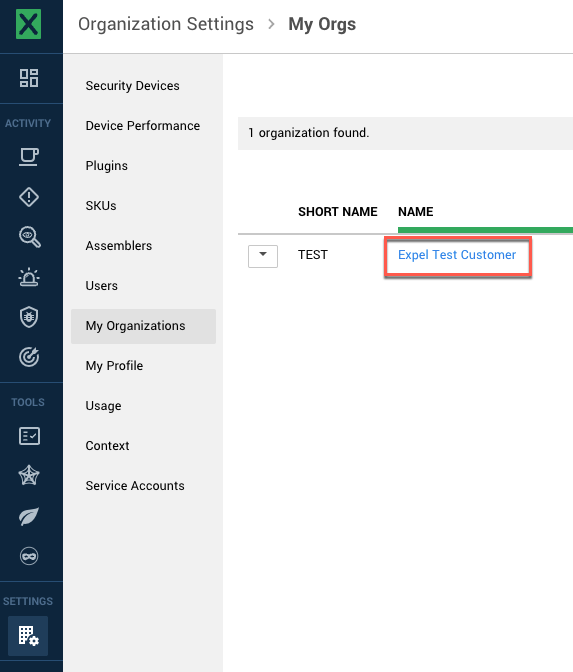
Task: Open the coffee cup activity icon
Action: coord(29,157)
